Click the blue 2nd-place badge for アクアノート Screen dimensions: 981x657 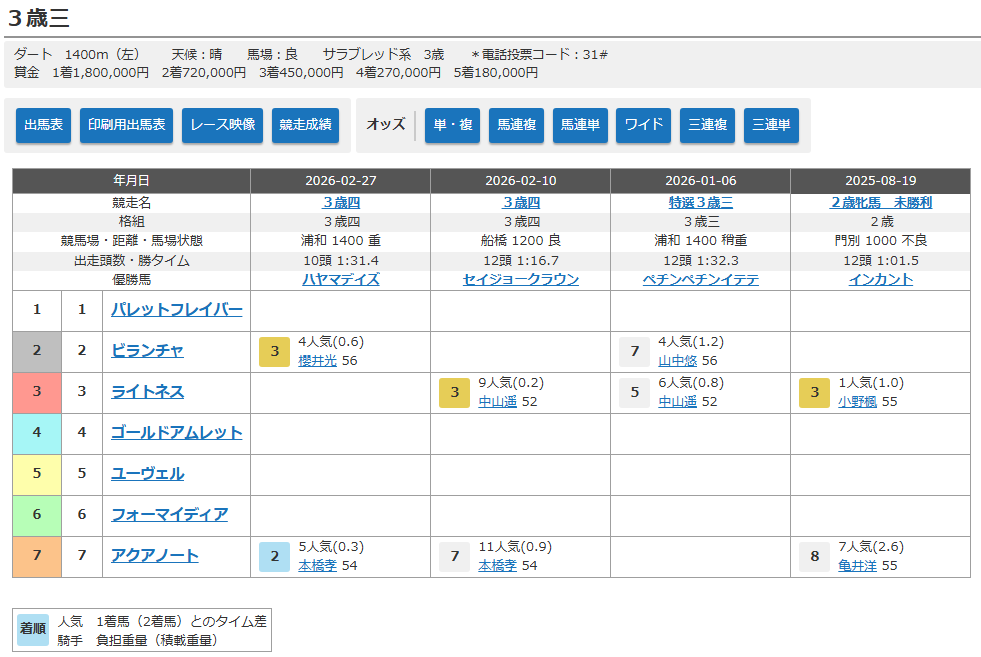(x=274, y=557)
